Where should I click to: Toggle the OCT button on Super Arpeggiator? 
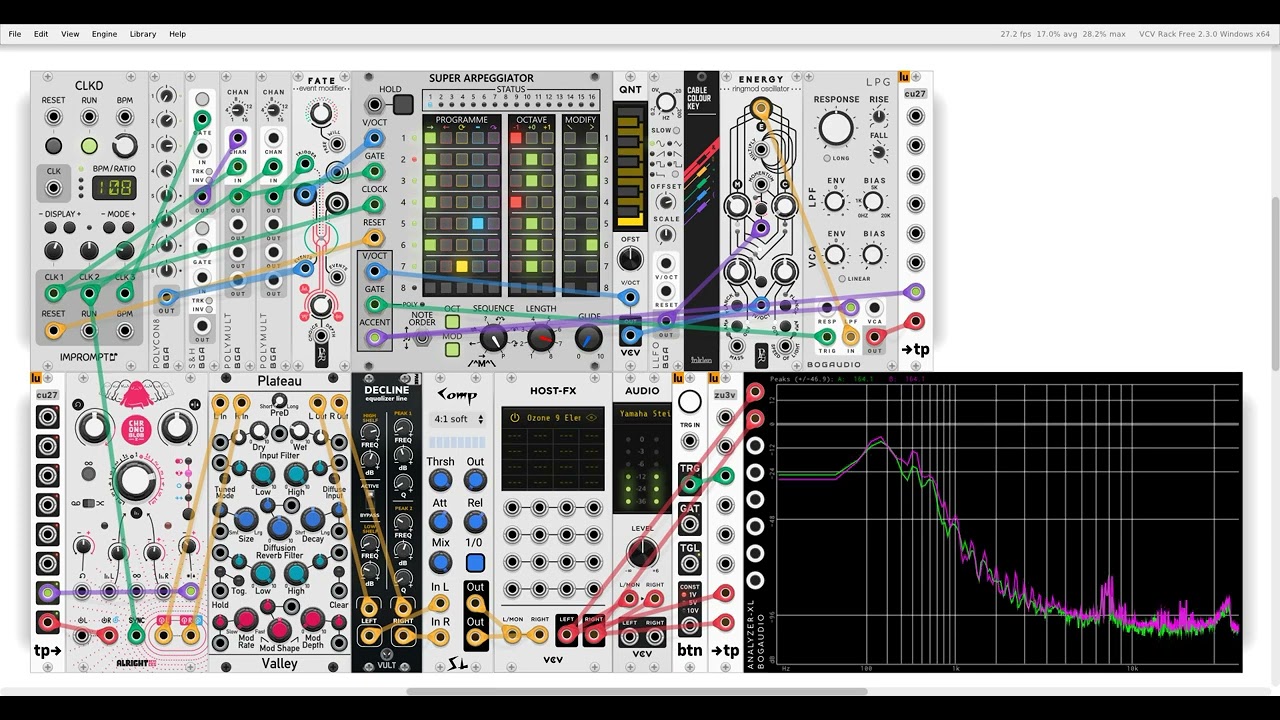pos(452,322)
